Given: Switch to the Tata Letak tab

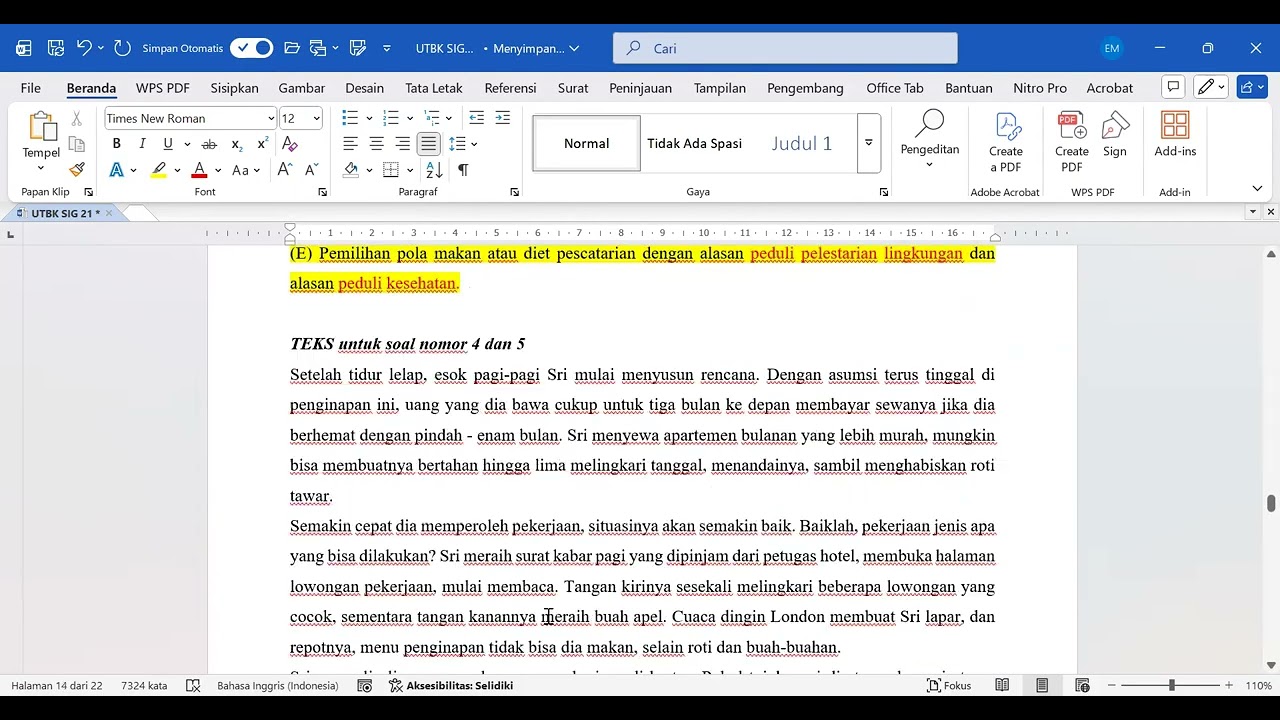Looking at the screenshot, I should 434,88.
